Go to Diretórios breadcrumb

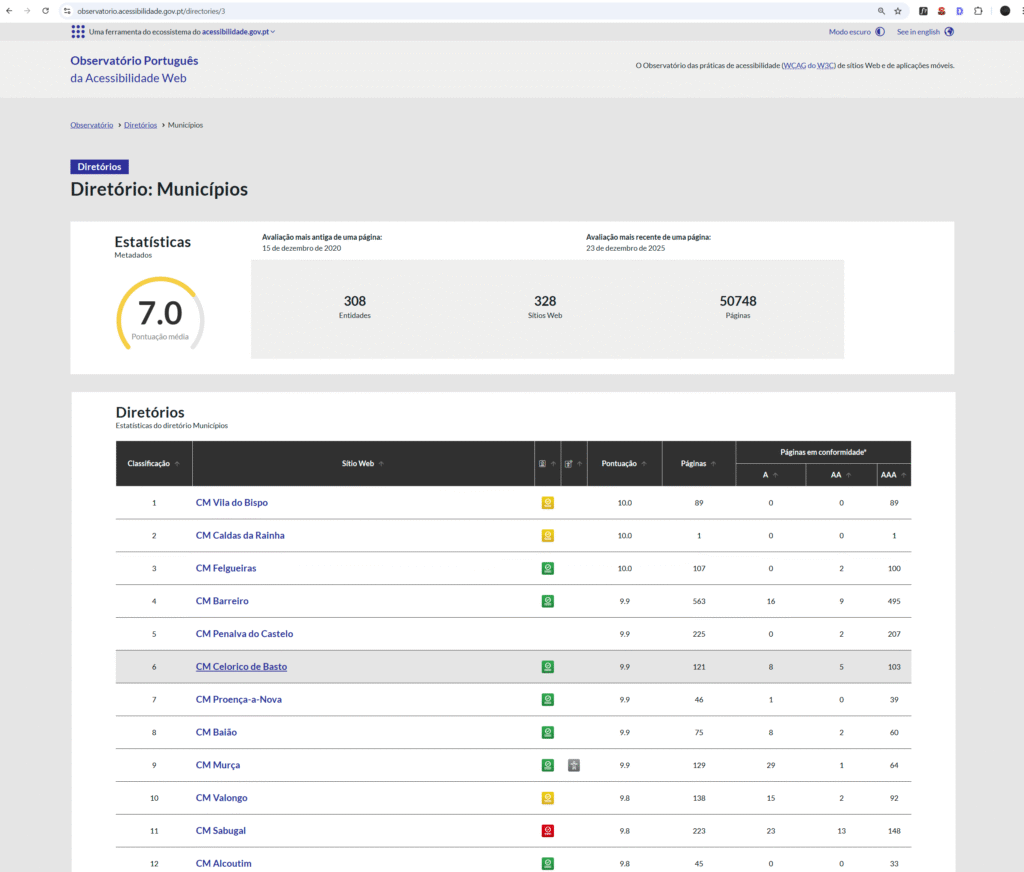[140, 125]
